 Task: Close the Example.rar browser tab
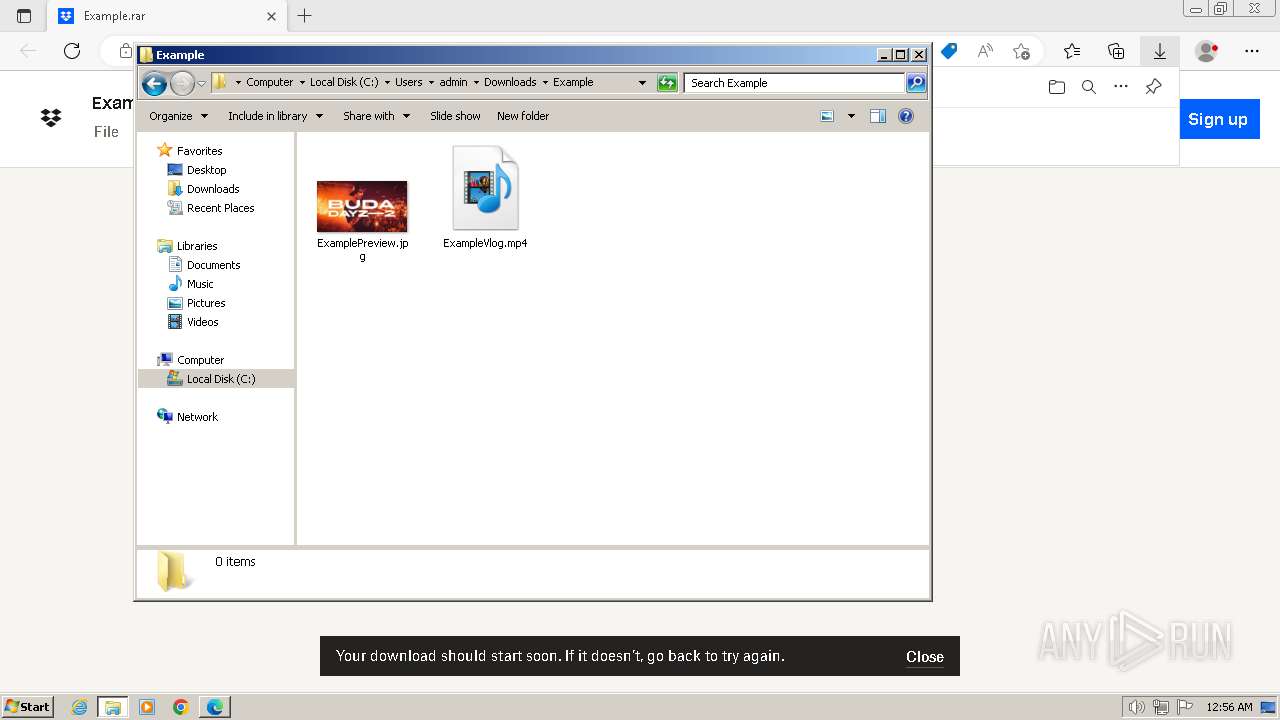coord(271,16)
